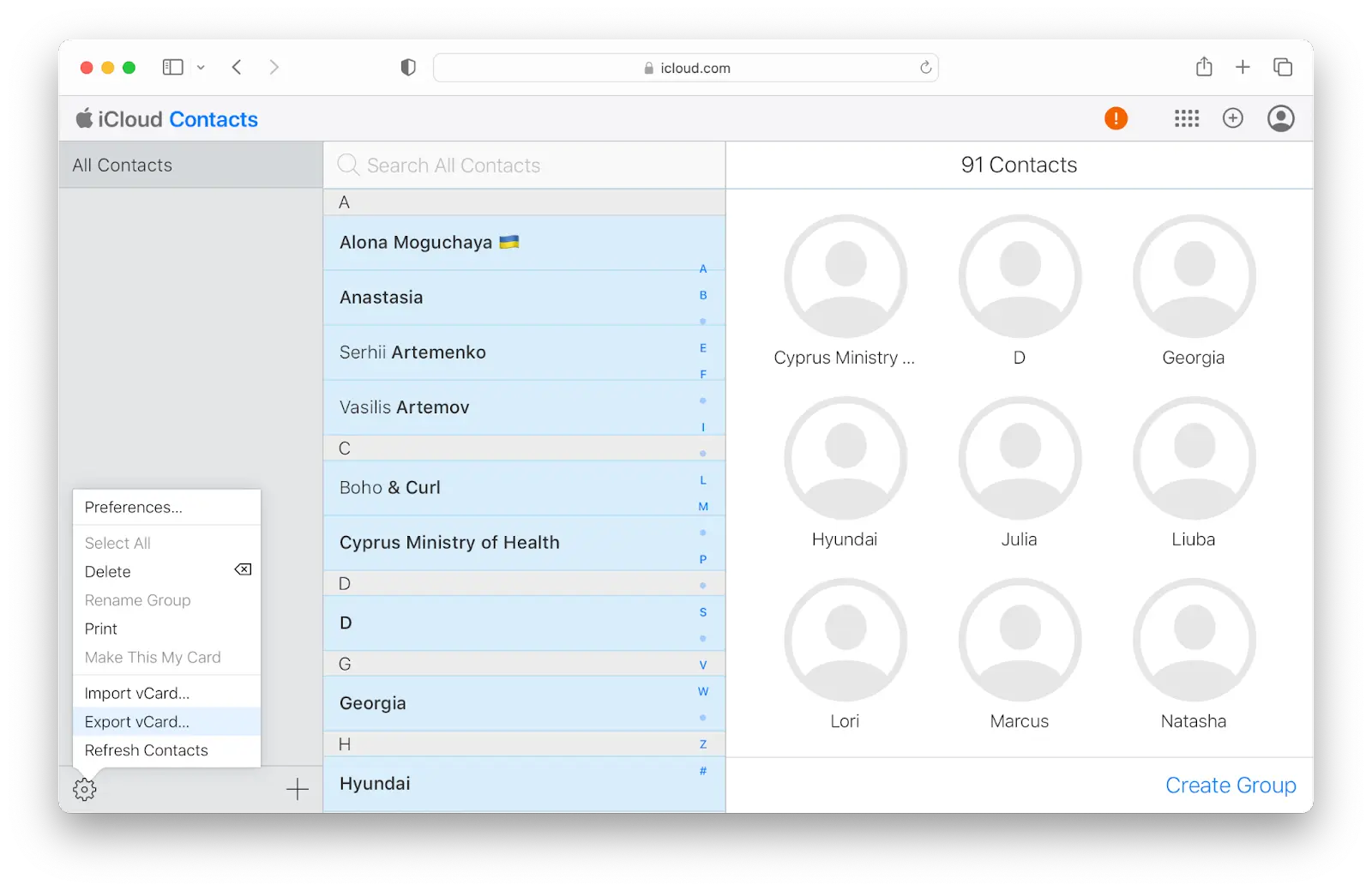
Task: Choose Delete from the popup menu
Action: [166, 571]
